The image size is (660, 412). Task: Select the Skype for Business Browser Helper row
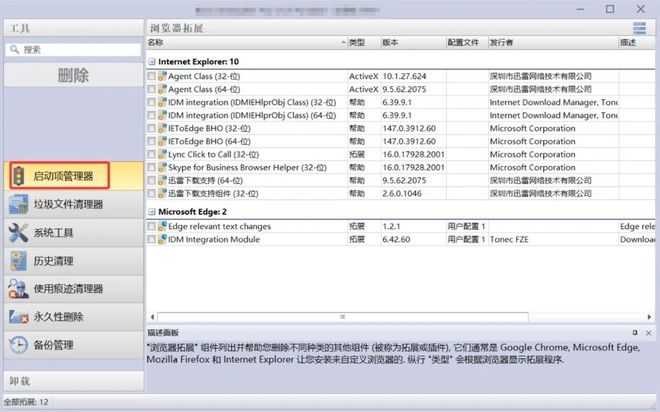(x=401, y=167)
